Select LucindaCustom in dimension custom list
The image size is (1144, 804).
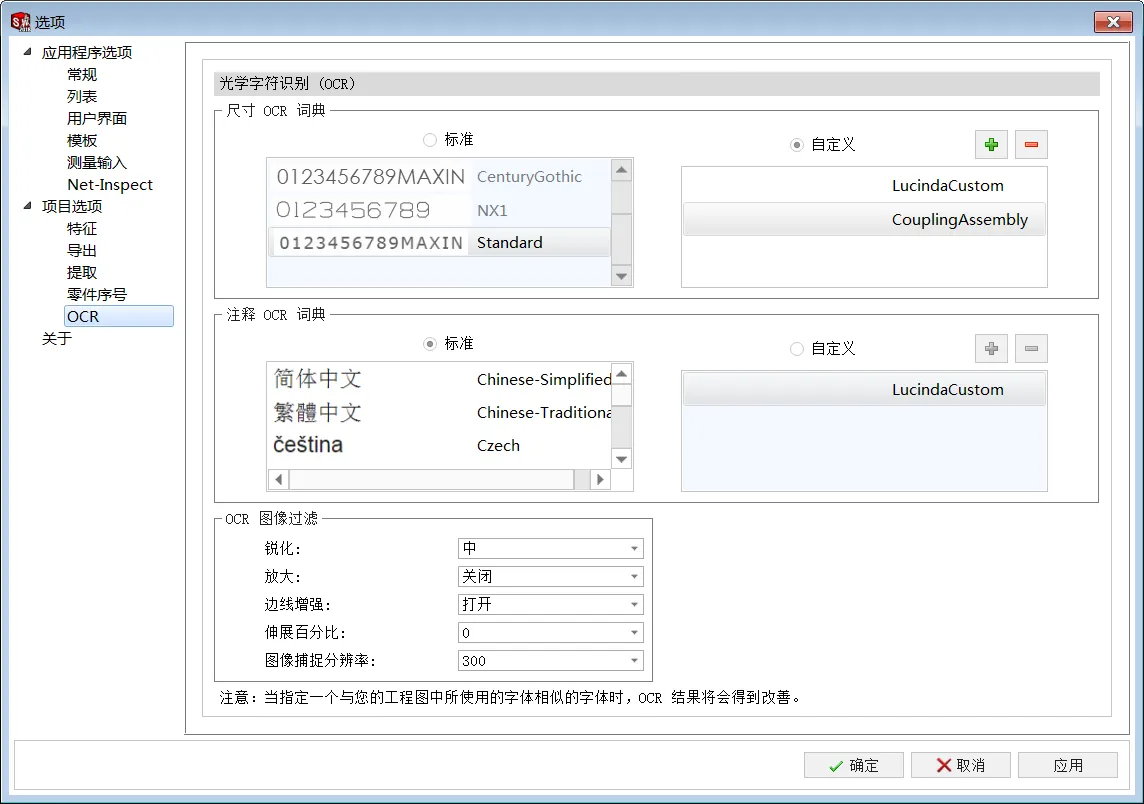(x=865, y=185)
